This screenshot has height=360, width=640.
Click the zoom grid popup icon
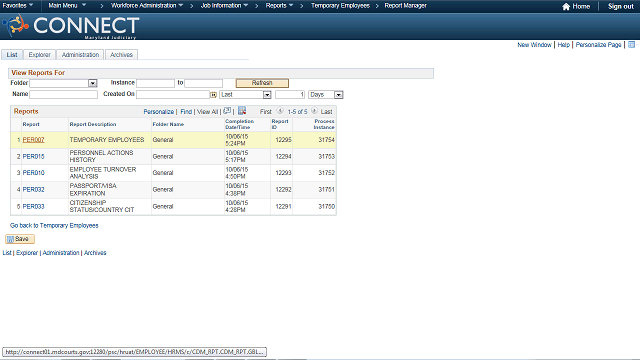[227, 111]
